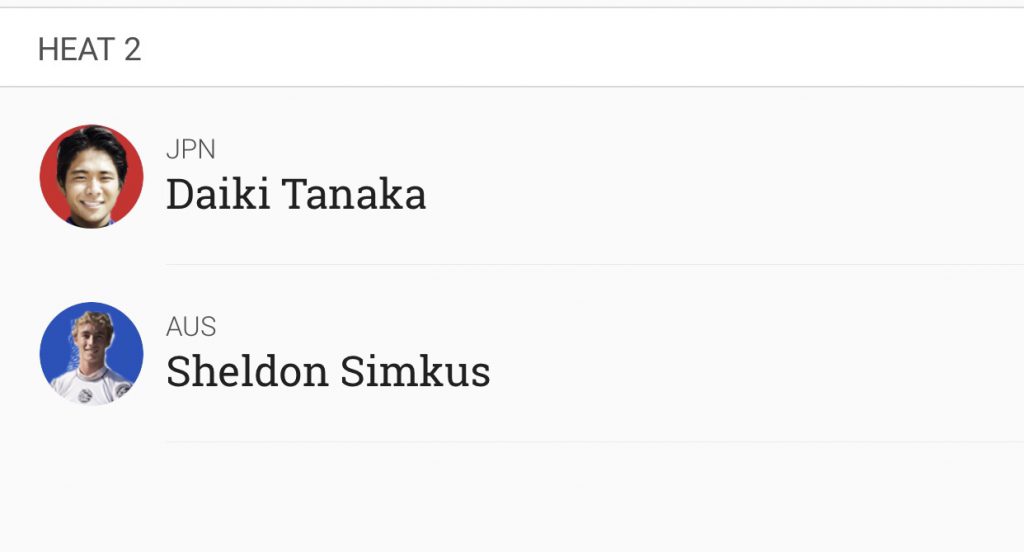Select the HEAT 2 header text
This screenshot has height=552, width=1024.
(x=89, y=49)
